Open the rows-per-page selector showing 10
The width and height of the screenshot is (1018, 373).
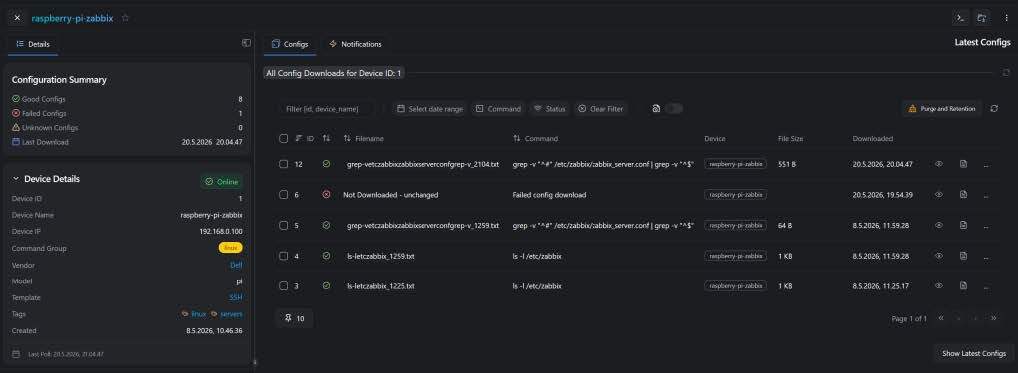click(x=294, y=319)
